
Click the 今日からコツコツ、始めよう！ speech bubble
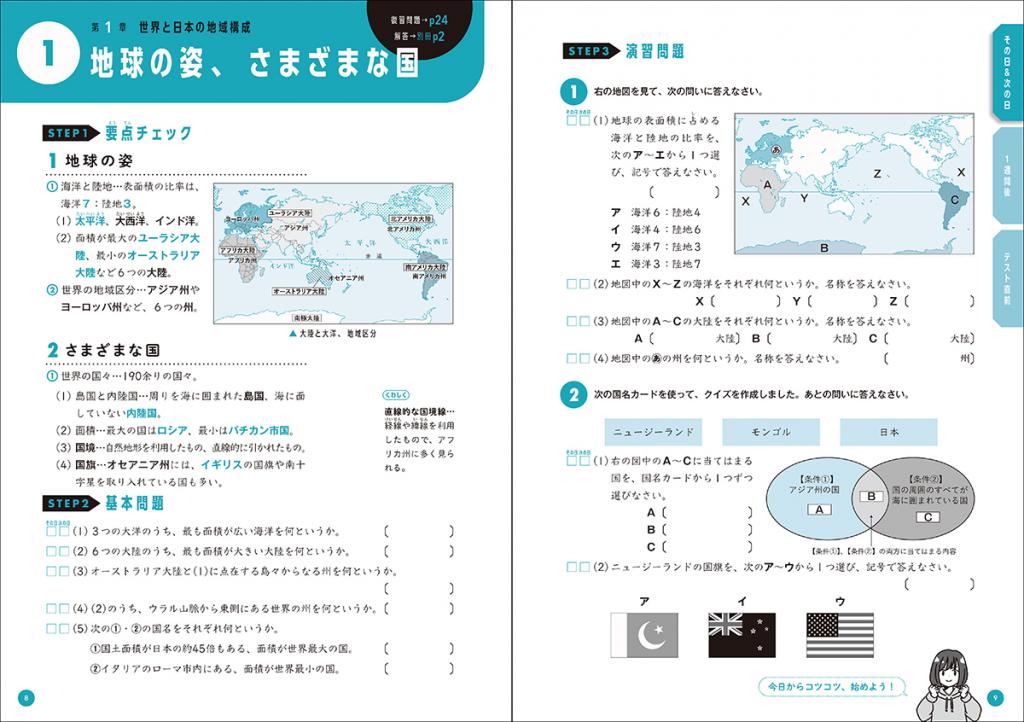click(x=833, y=687)
